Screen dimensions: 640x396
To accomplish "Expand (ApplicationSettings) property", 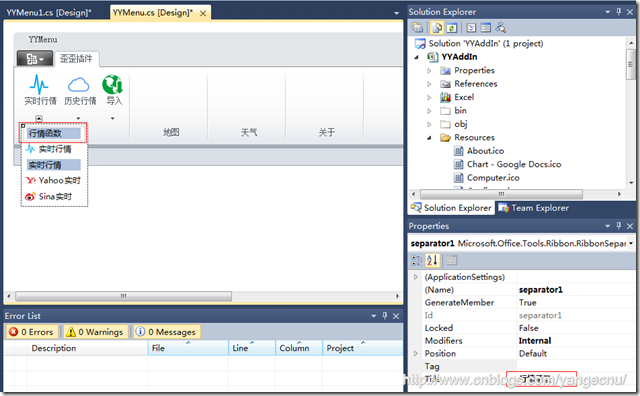I will [x=416, y=277].
